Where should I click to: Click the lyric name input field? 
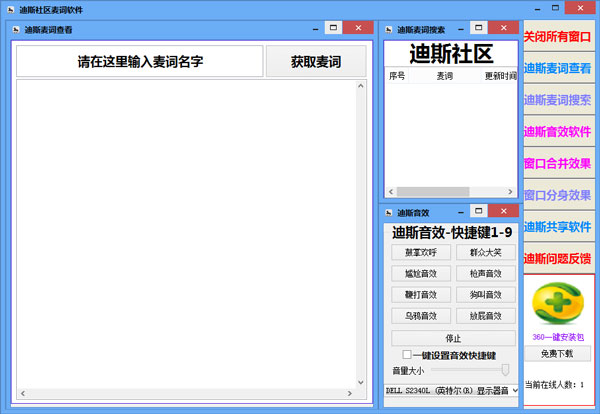point(140,61)
